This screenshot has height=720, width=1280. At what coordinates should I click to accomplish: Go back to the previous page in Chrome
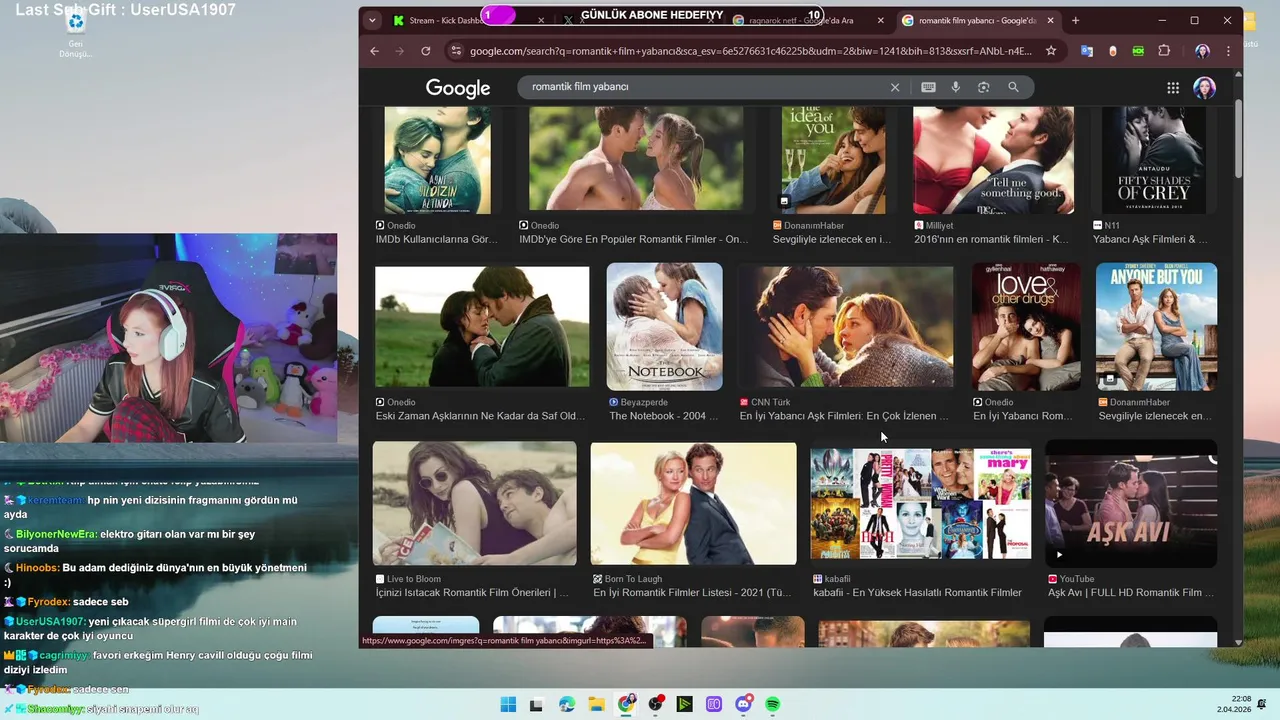point(374,51)
